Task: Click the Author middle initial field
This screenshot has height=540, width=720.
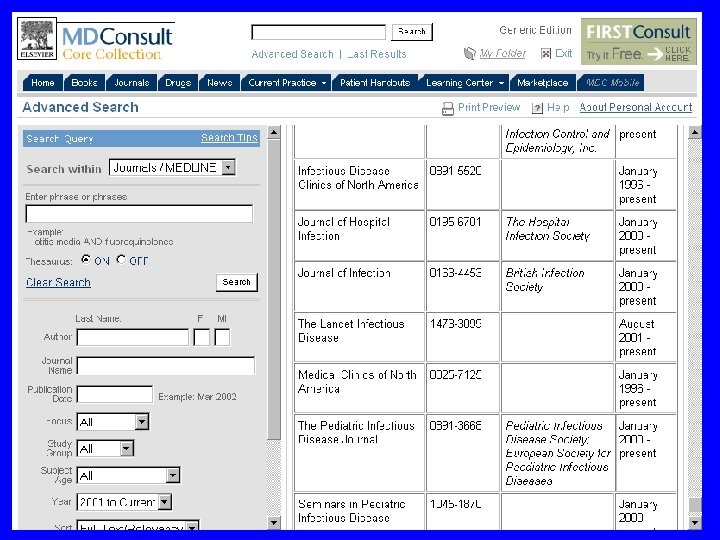Action: coord(222,338)
